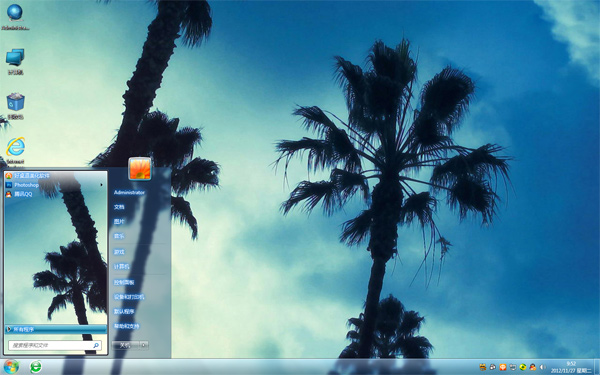This screenshot has height=375, width=600.
Task: Open 文档 in Start menu
Action: pos(119,207)
